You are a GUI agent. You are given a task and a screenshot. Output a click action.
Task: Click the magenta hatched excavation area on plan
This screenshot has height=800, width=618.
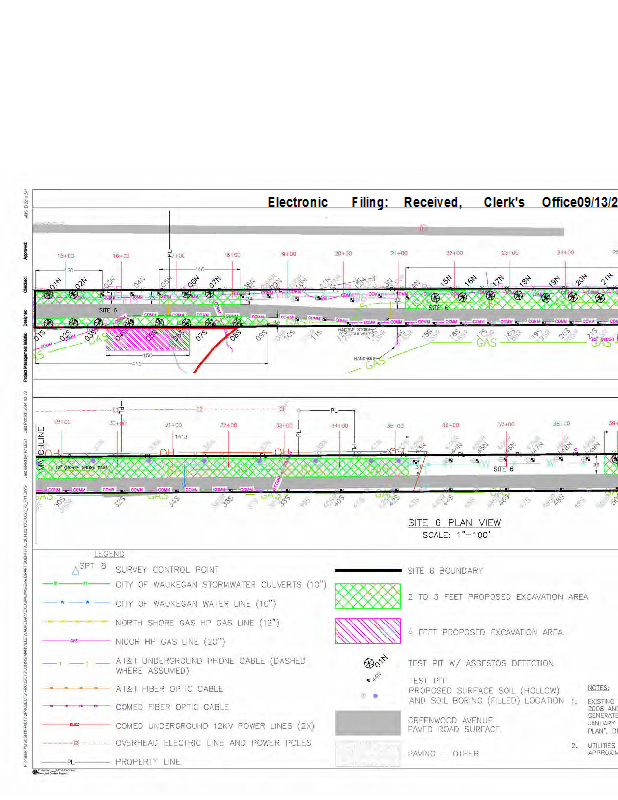point(147,338)
